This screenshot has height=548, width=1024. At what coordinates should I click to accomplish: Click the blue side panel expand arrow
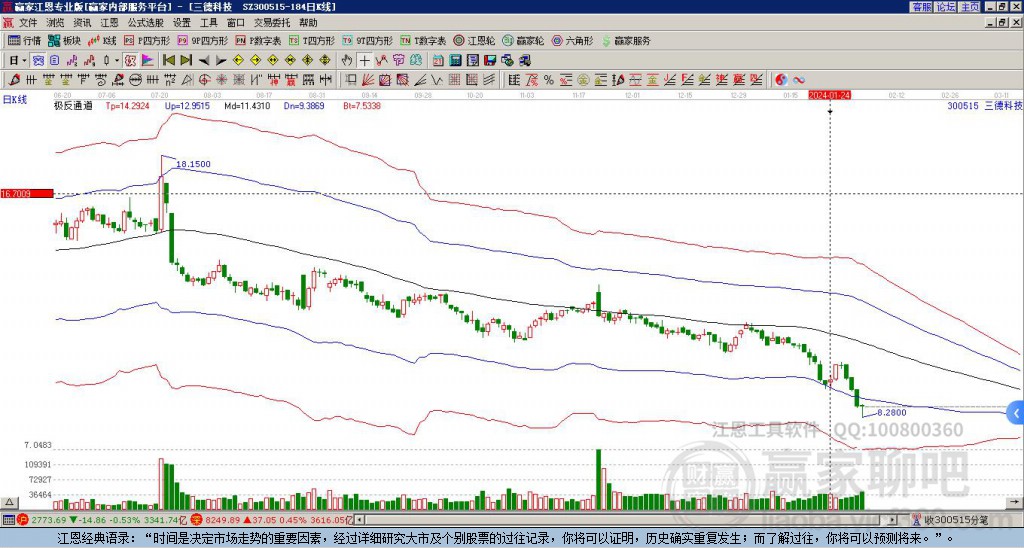click(x=1016, y=413)
